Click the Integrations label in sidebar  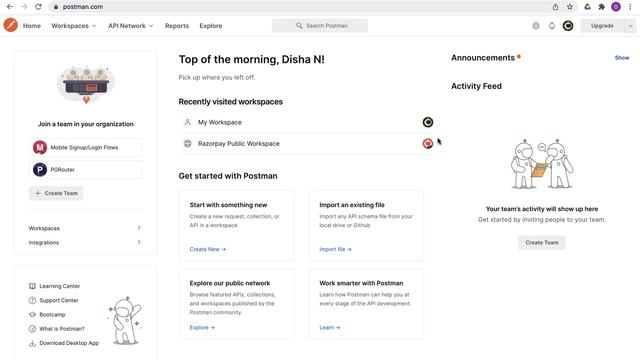44,242
